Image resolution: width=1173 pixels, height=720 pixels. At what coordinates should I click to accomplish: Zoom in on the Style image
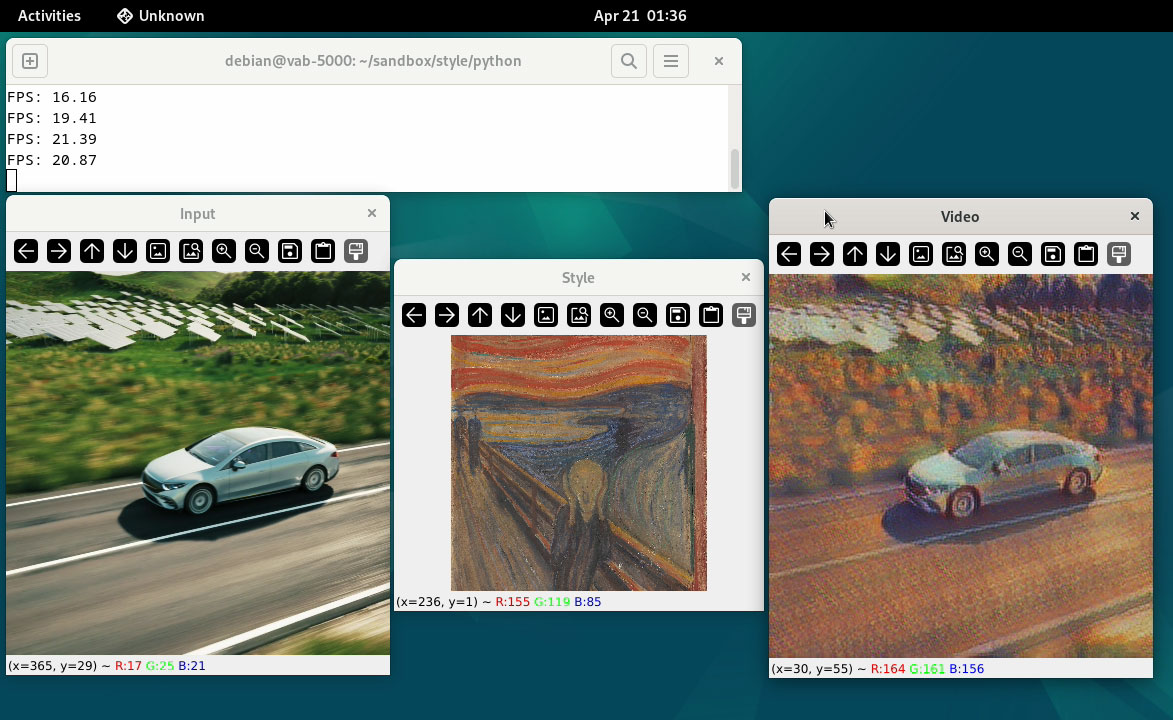tap(612, 315)
